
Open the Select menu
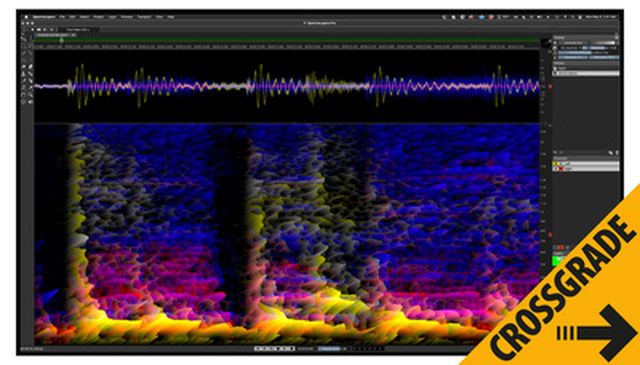click(84, 17)
